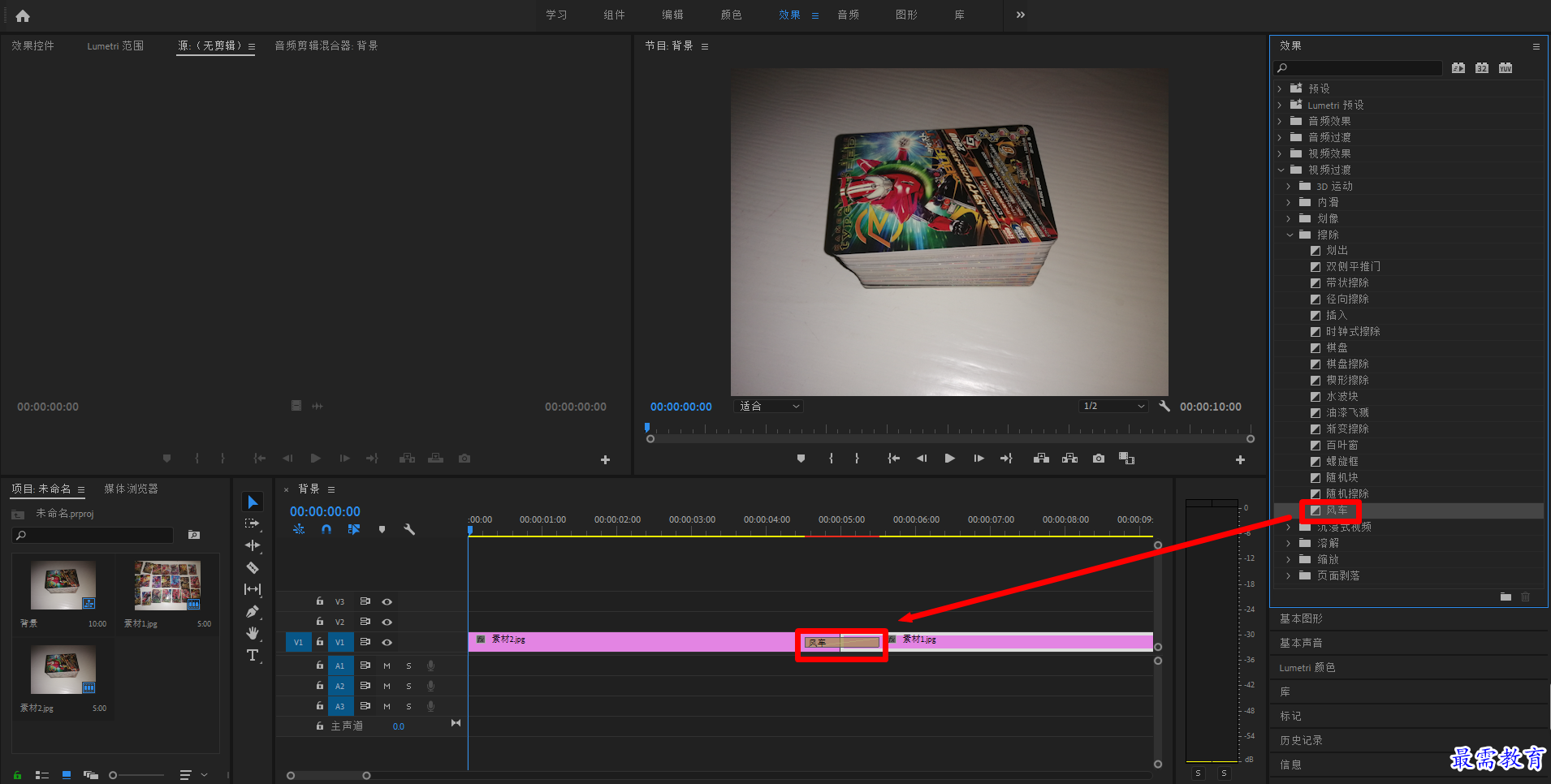This screenshot has height=784, width=1551.
Task: Switch project panel to icon view
Action: coord(67,775)
